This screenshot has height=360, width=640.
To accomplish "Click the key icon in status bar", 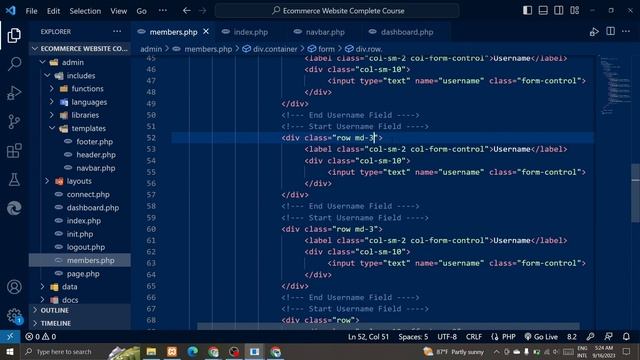I will (x=590, y=337).
